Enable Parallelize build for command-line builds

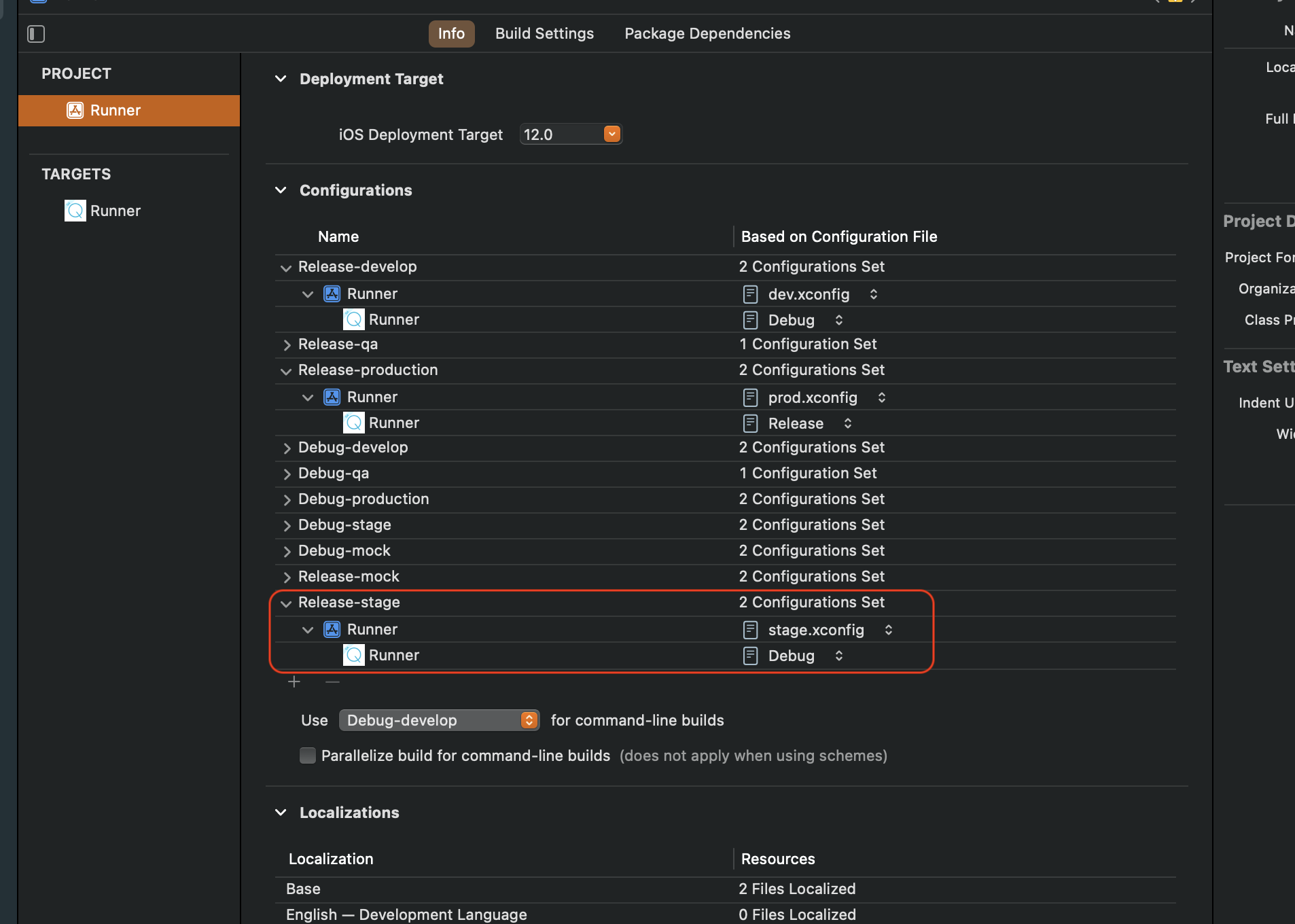tap(308, 756)
